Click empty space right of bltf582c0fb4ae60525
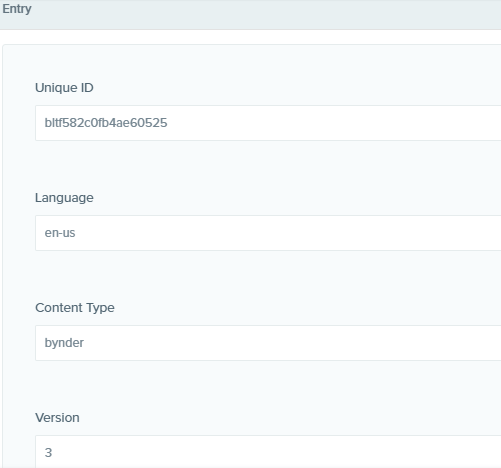501x468 pixels. tap(333, 123)
